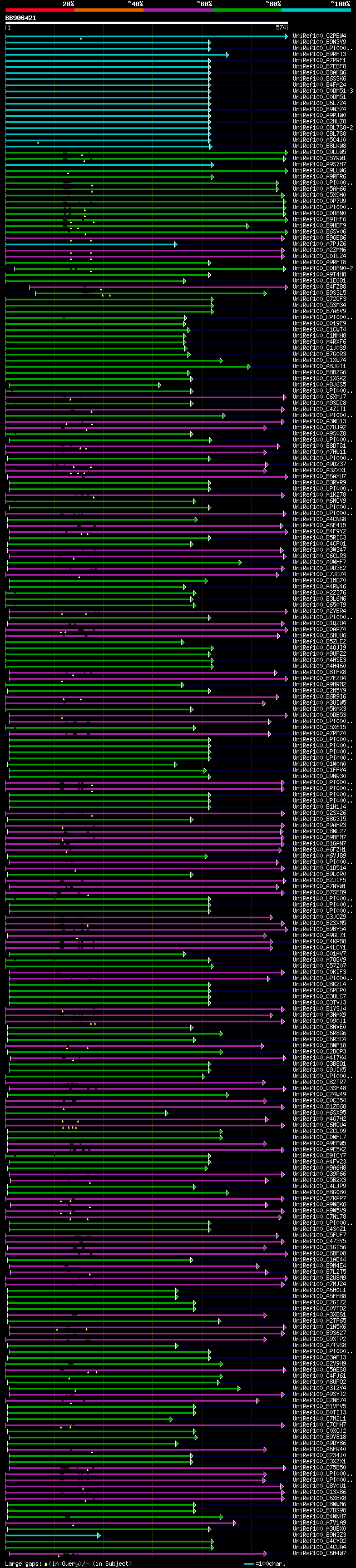This screenshot has height=1568, width=356.
Task: Select hit label UniRef100_Q6L724
Action: click(319, 103)
